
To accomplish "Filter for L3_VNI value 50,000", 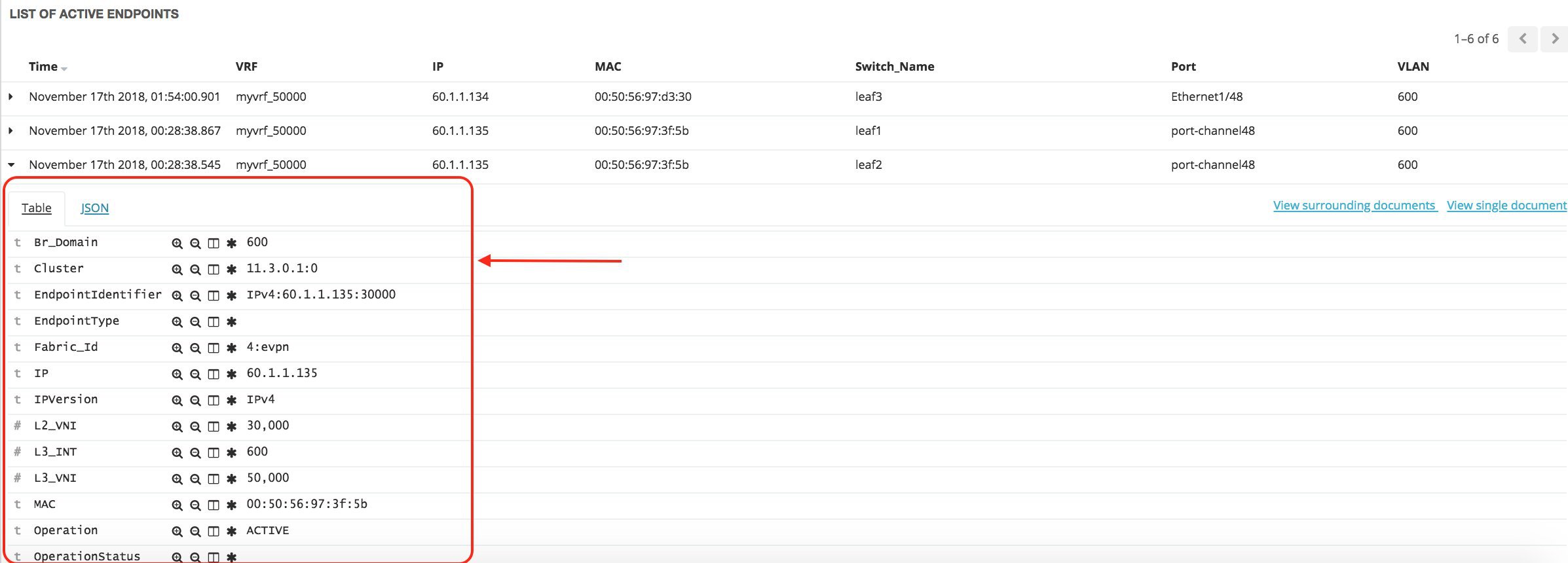I will tap(177, 479).
